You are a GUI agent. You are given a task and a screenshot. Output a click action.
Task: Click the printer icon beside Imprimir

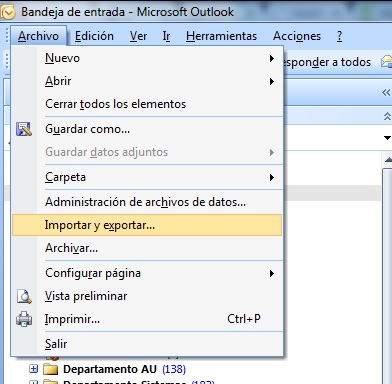(x=24, y=319)
